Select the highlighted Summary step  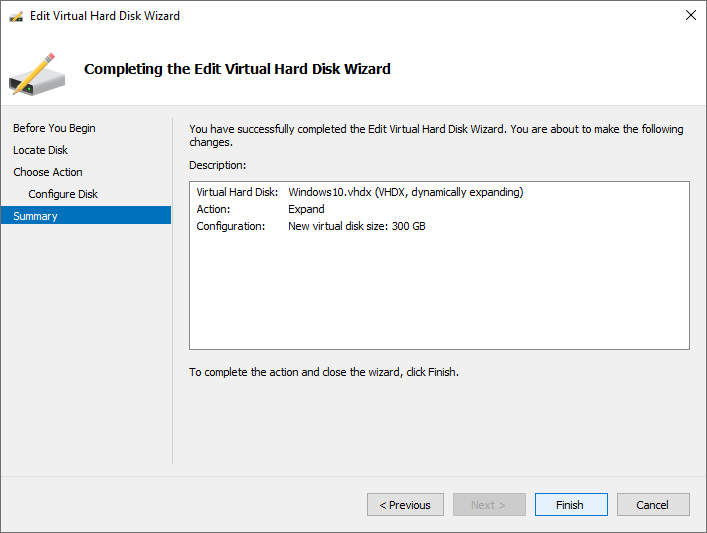pyautogui.click(x=36, y=216)
